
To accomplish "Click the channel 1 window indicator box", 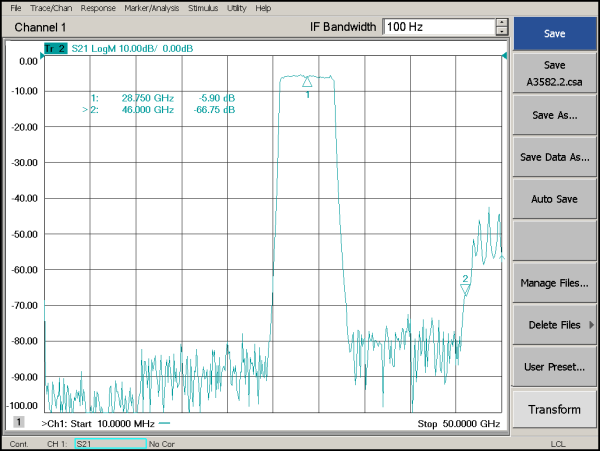I will 19,422.
